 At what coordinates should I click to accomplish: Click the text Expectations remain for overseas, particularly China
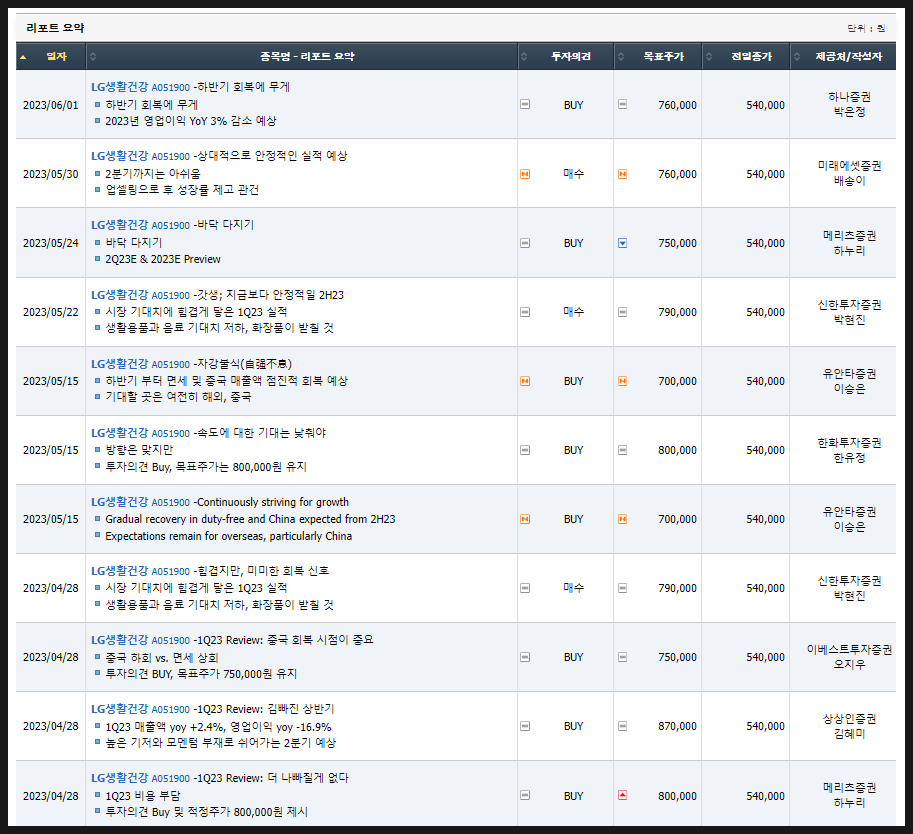[229, 536]
